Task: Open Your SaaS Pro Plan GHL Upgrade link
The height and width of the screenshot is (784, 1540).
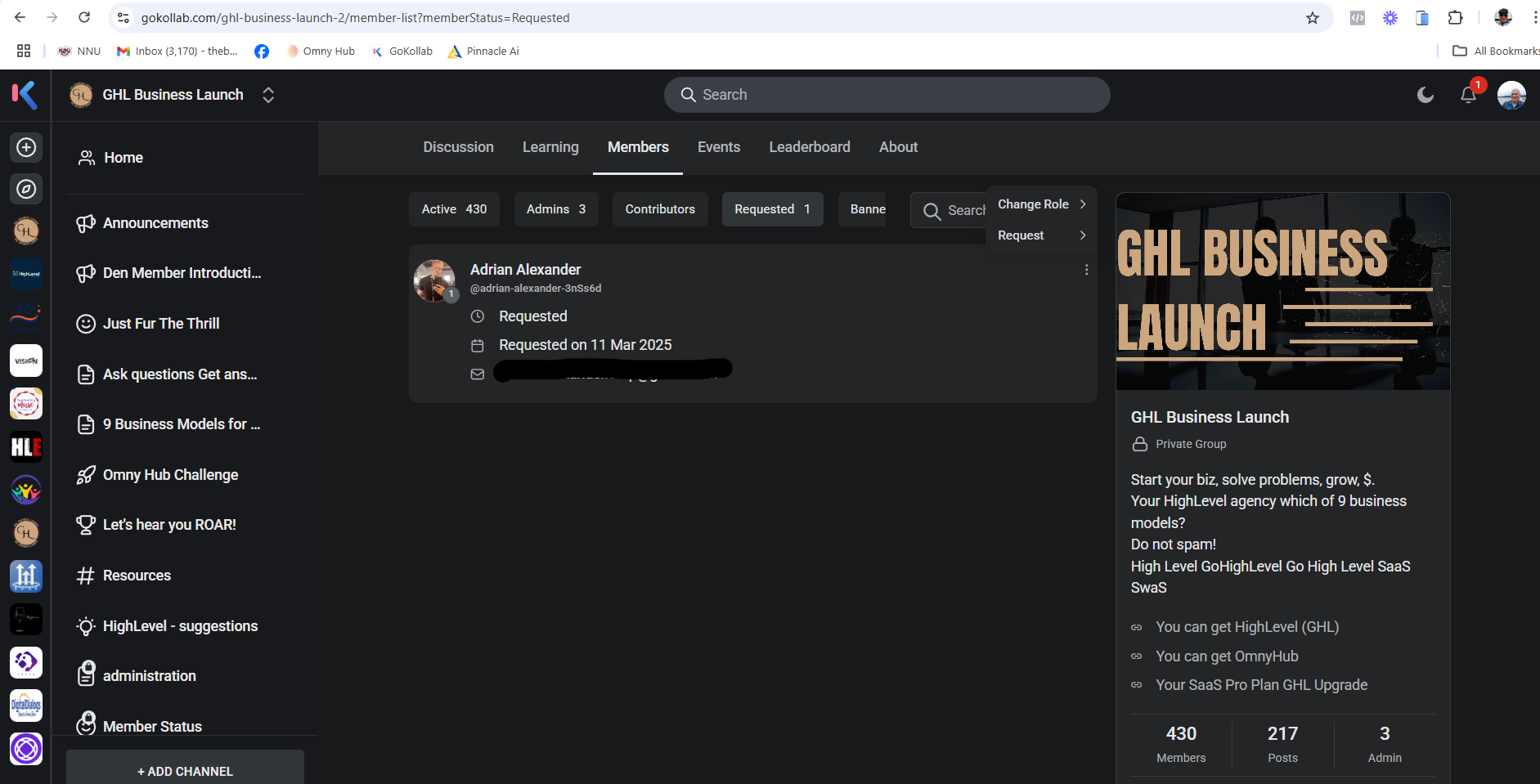Action: [1261, 685]
